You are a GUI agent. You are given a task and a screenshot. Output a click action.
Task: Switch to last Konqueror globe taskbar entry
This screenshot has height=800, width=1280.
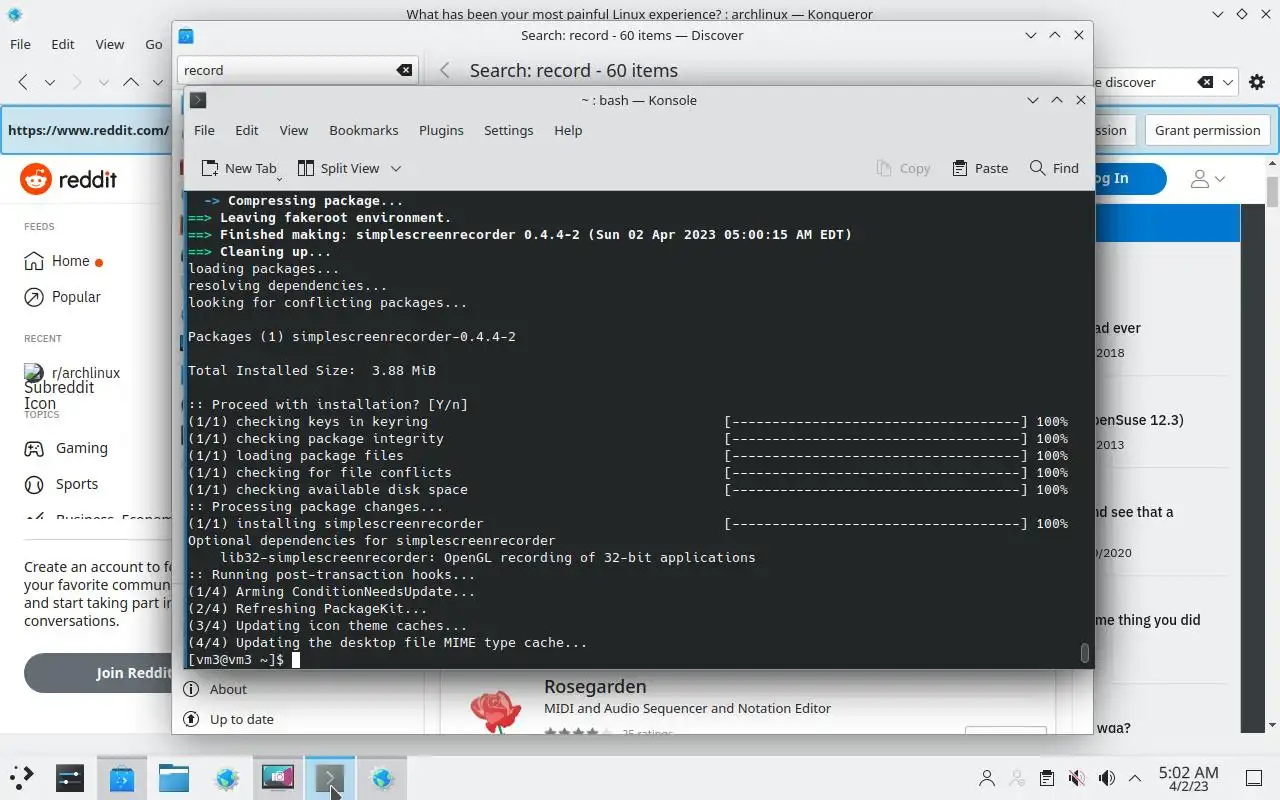(382, 778)
